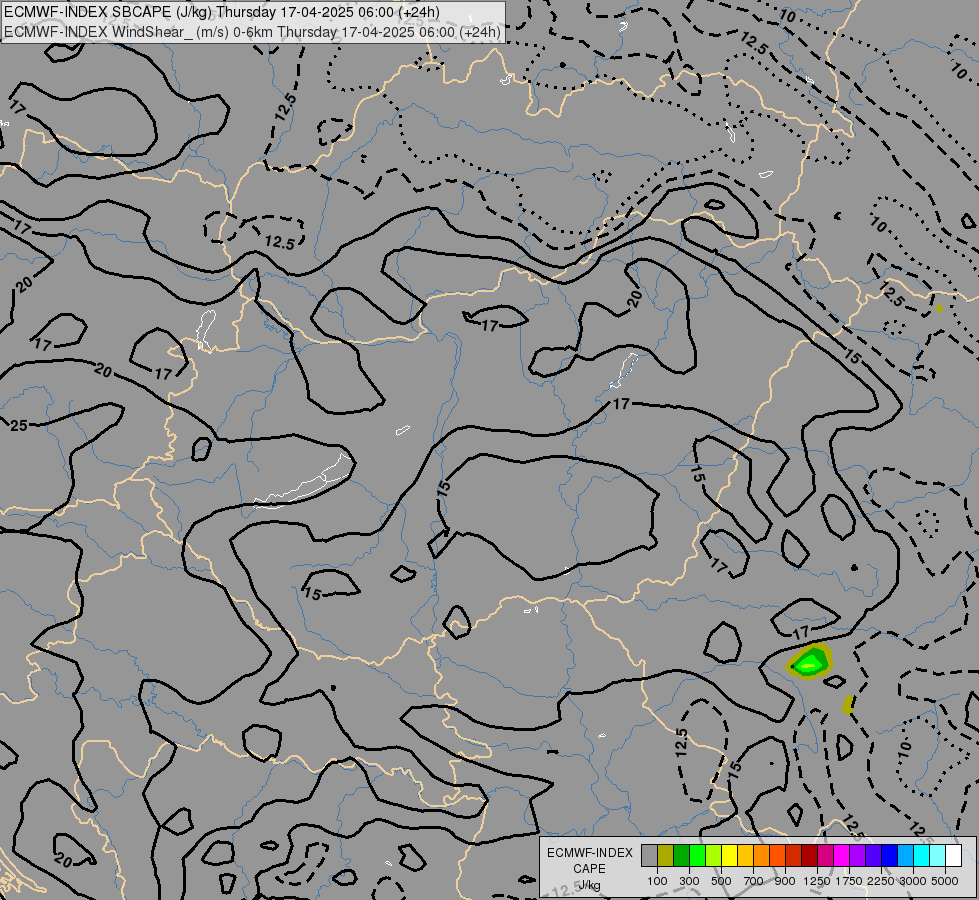Viewport: 979px width, 900px height.
Task: Pick the olive CAPE legend swatch
Action: click(x=666, y=856)
